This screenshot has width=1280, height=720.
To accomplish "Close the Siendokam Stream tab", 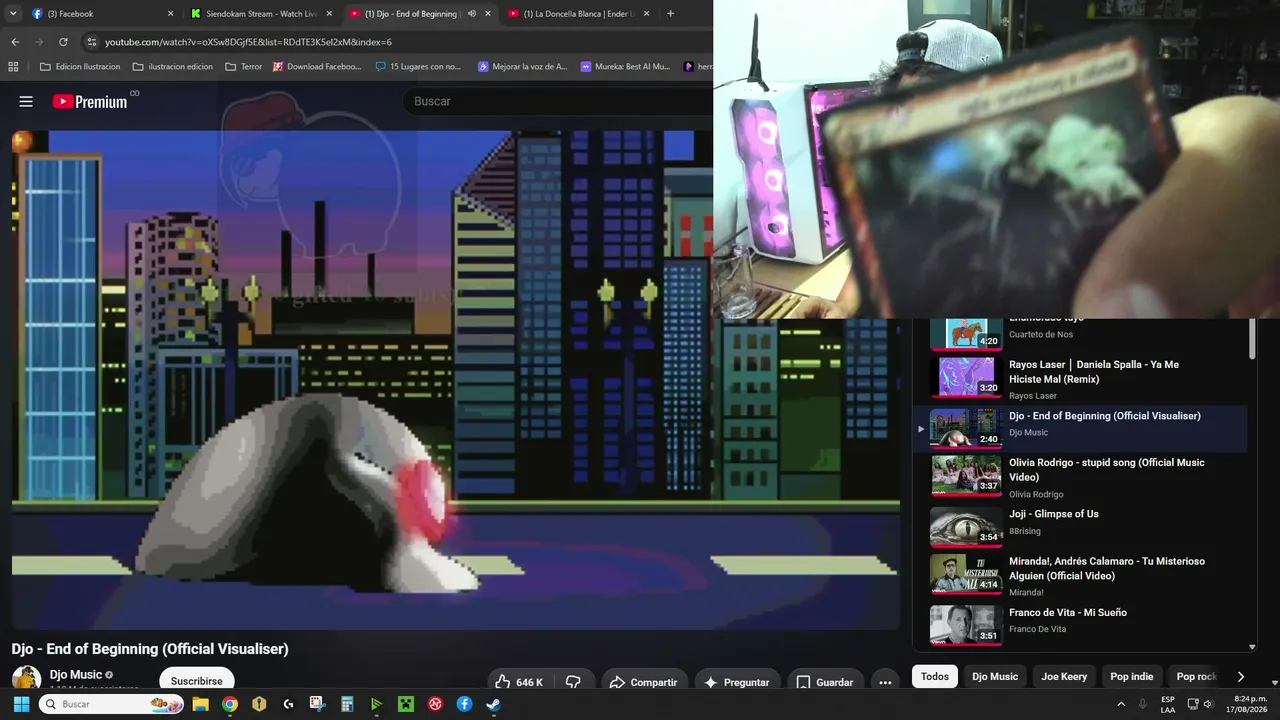I will (x=329, y=14).
